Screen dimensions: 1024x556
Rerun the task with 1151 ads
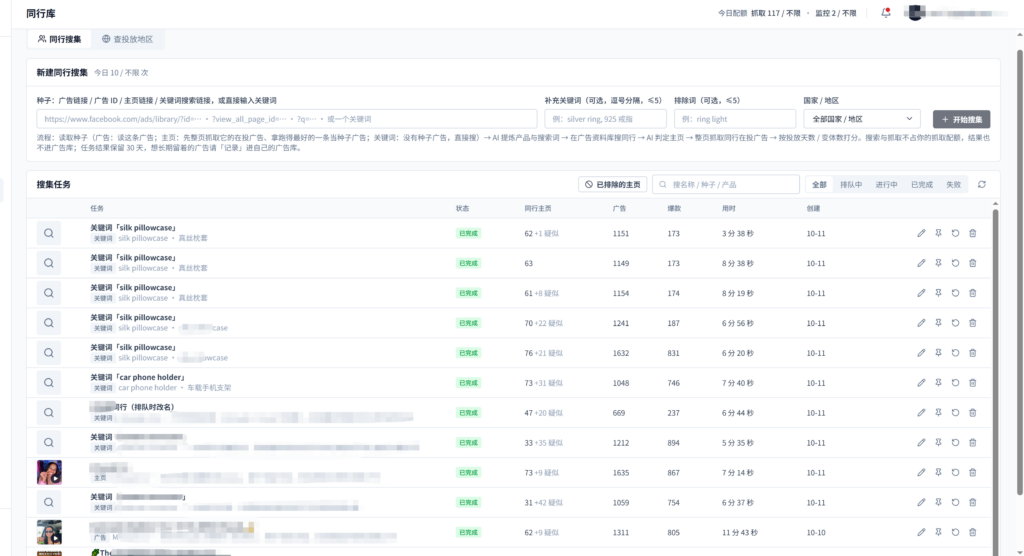(x=955, y=233)
